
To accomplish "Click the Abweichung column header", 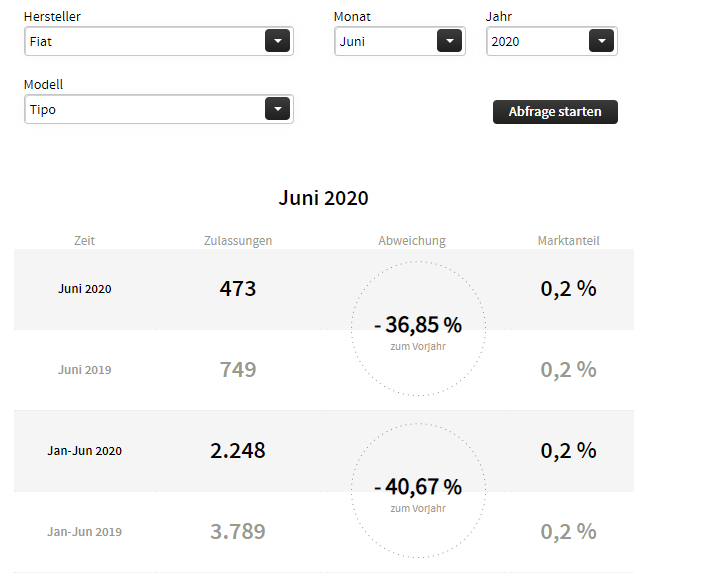I will [x=412, y=241].
